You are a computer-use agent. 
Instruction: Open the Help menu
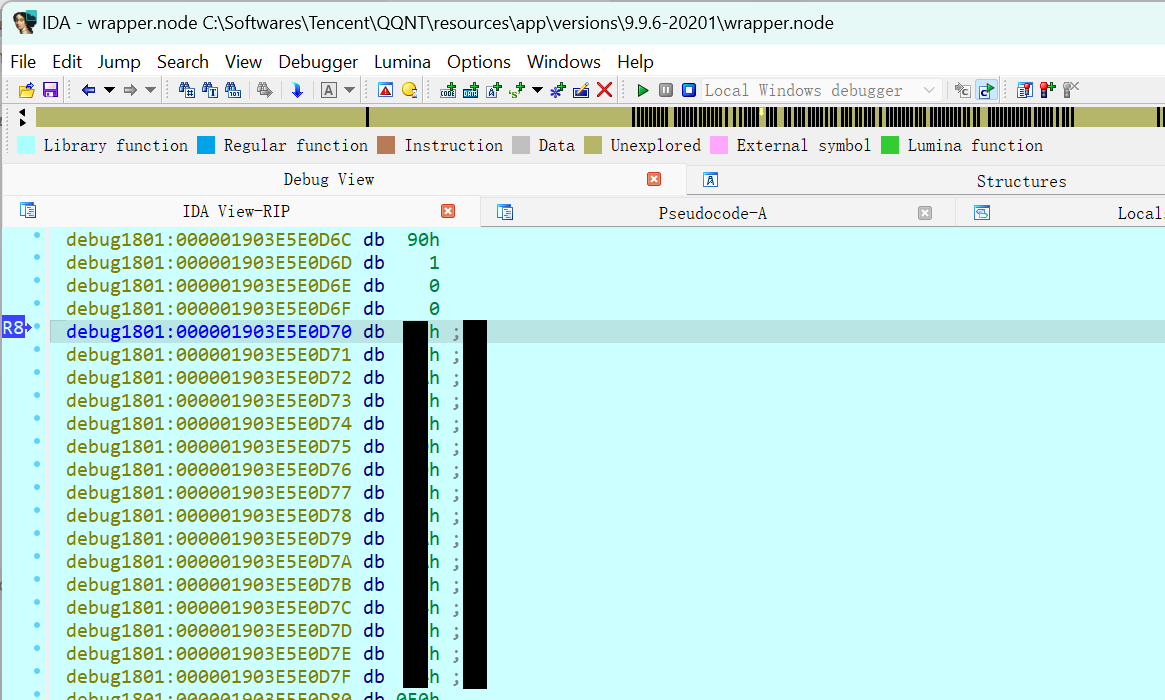(635, 62)
